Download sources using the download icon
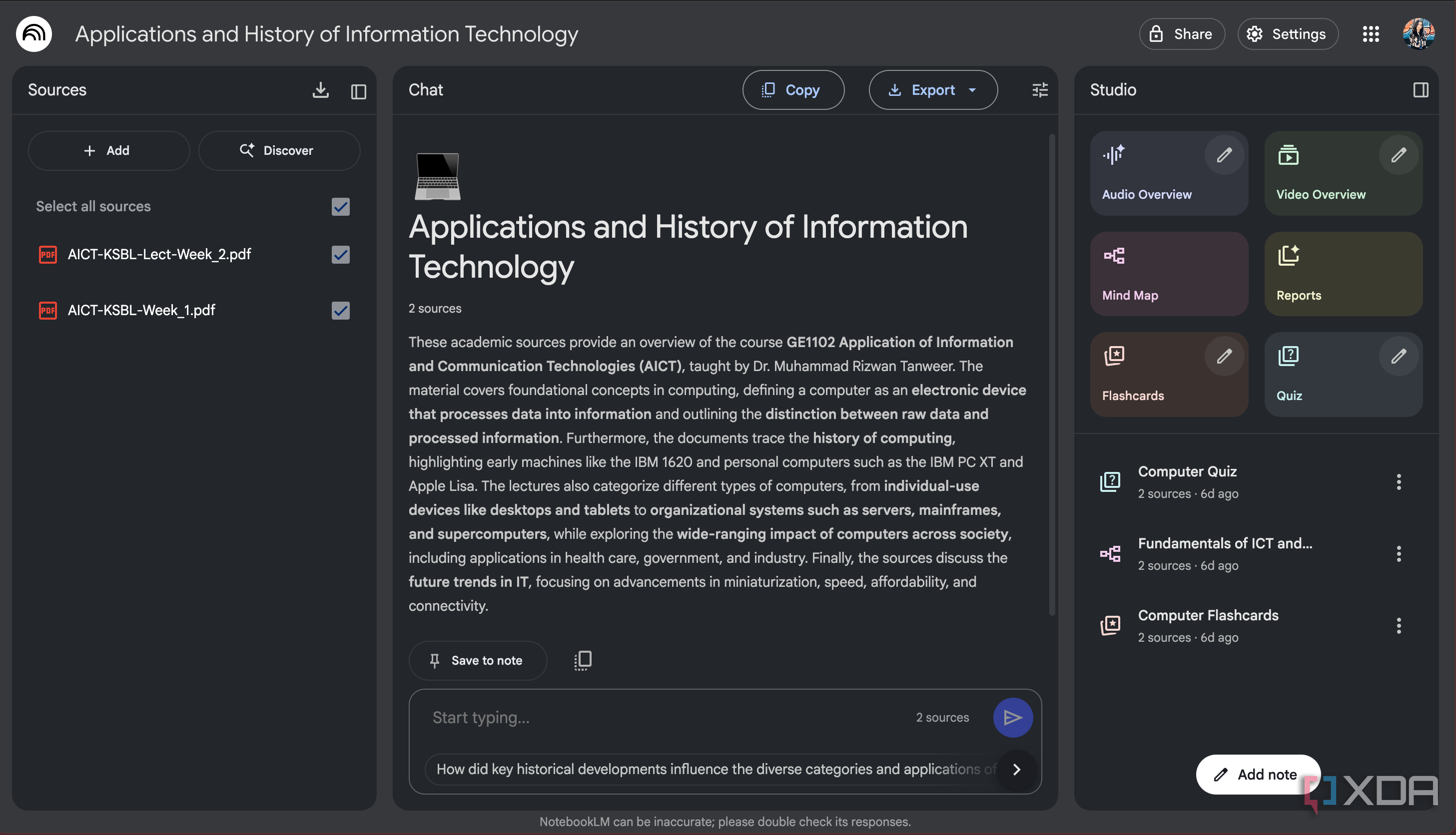 tap(321, 90)
